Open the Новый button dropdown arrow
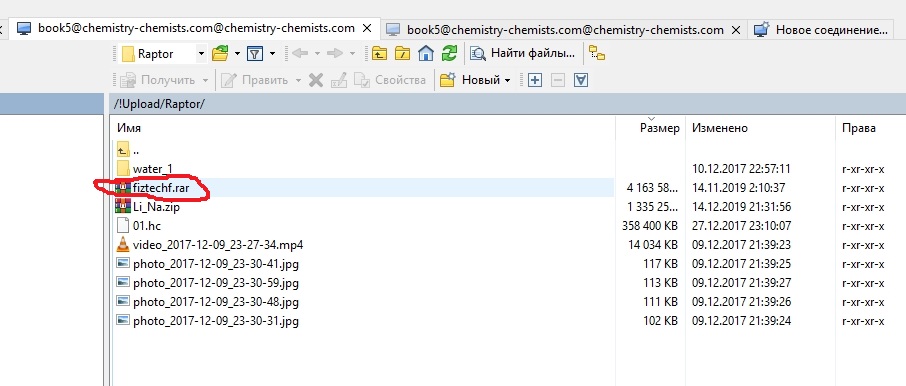The image size is (906, 386). [x=507, y=80]
